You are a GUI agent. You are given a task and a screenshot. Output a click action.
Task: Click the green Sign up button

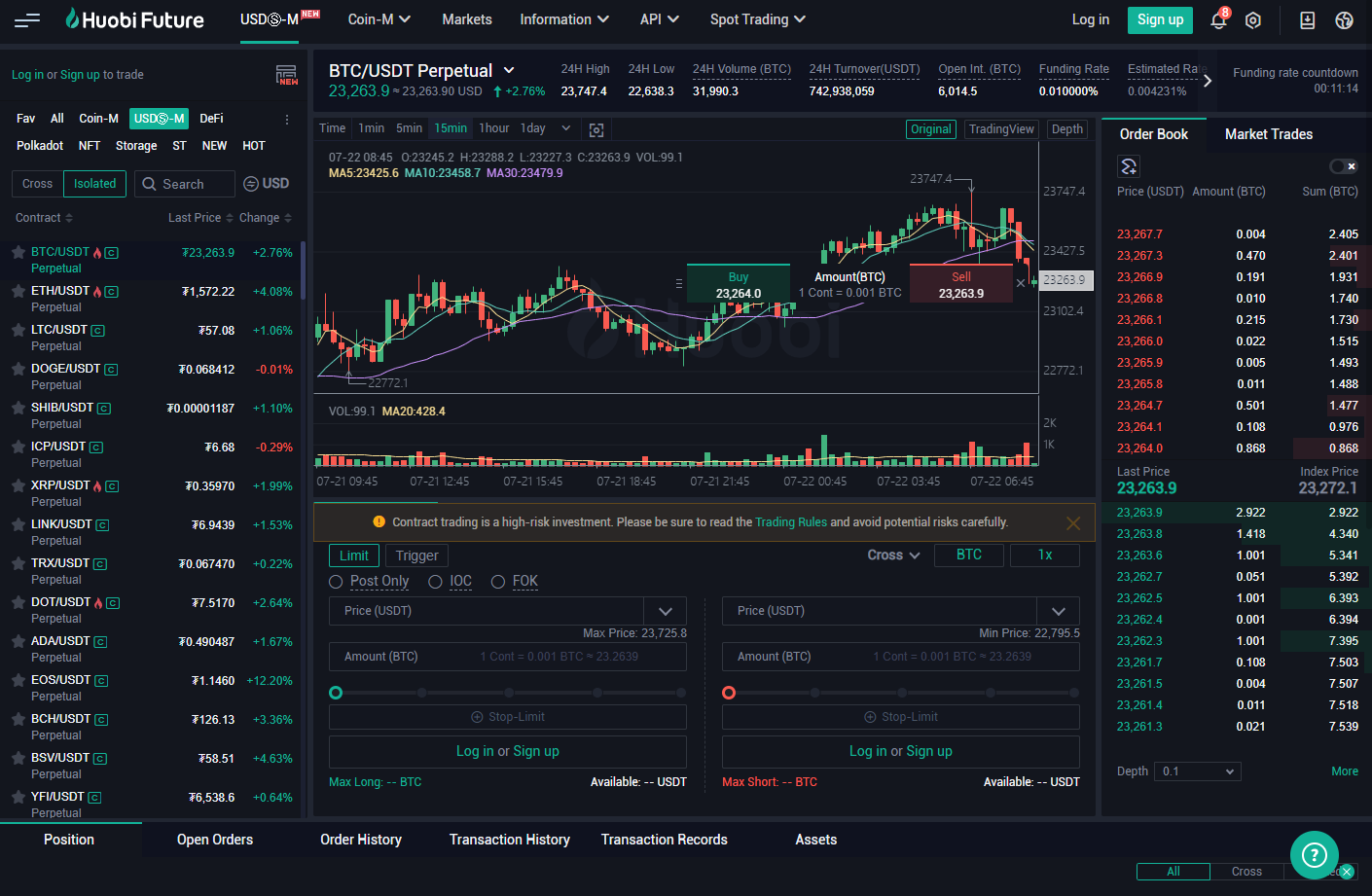1160,19
